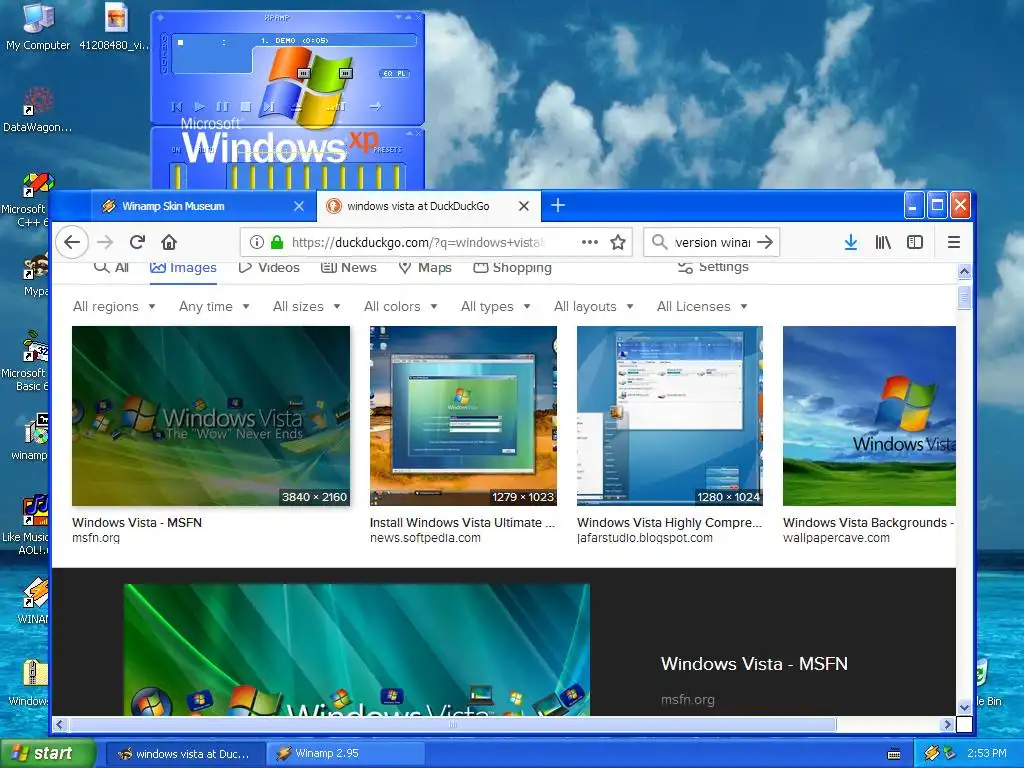The image size is (1024, 768).
Task: Switch to All search results
Action: click(111, 267)
